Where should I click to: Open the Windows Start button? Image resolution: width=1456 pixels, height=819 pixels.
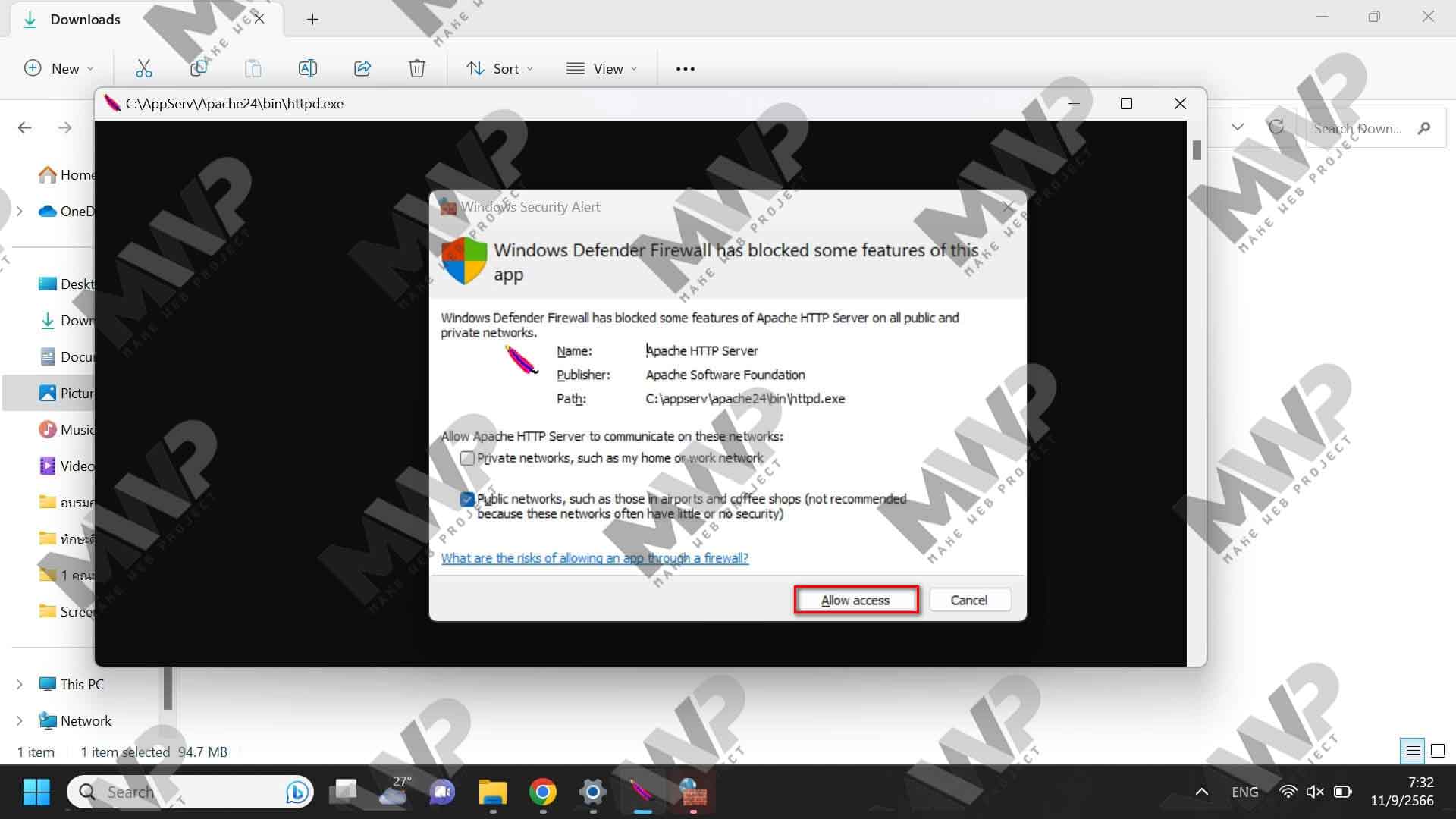coord(36,792)
